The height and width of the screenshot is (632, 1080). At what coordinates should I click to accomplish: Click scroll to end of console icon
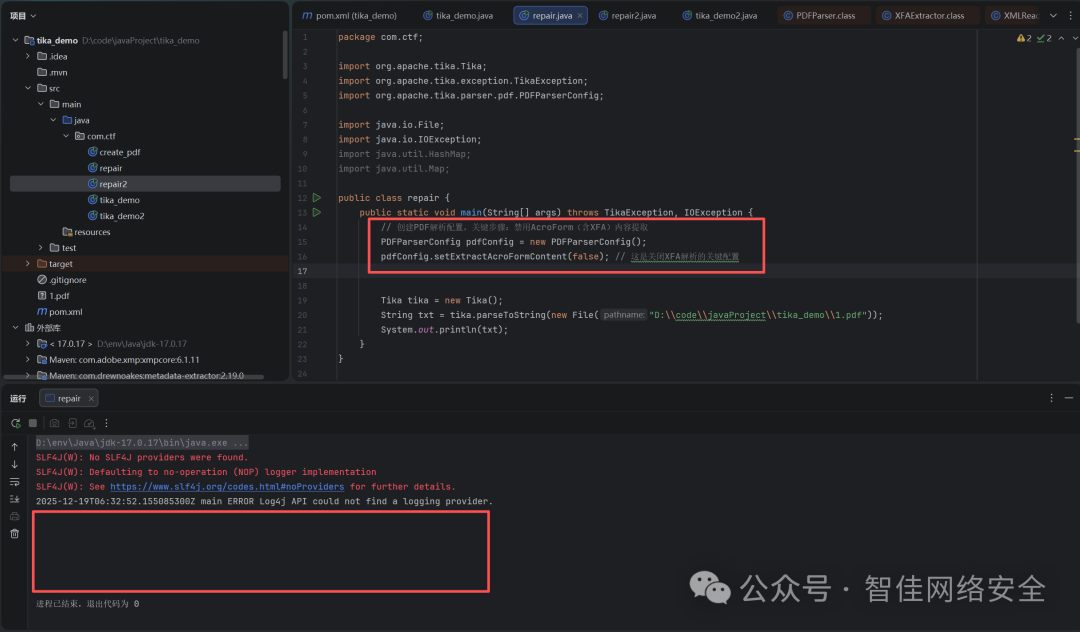(x=14, y=499)
